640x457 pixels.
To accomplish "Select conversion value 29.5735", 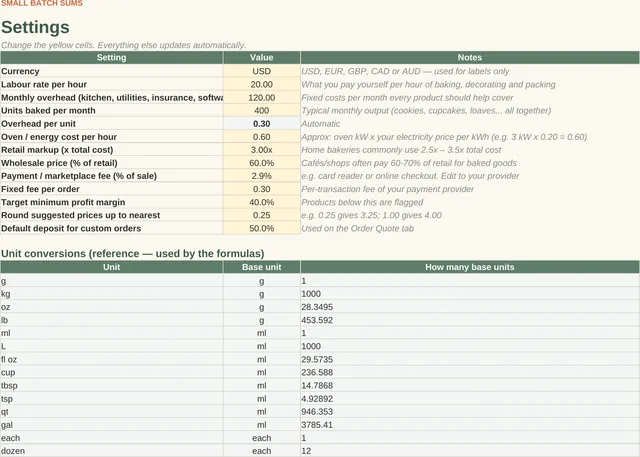I will pos(470,359).
